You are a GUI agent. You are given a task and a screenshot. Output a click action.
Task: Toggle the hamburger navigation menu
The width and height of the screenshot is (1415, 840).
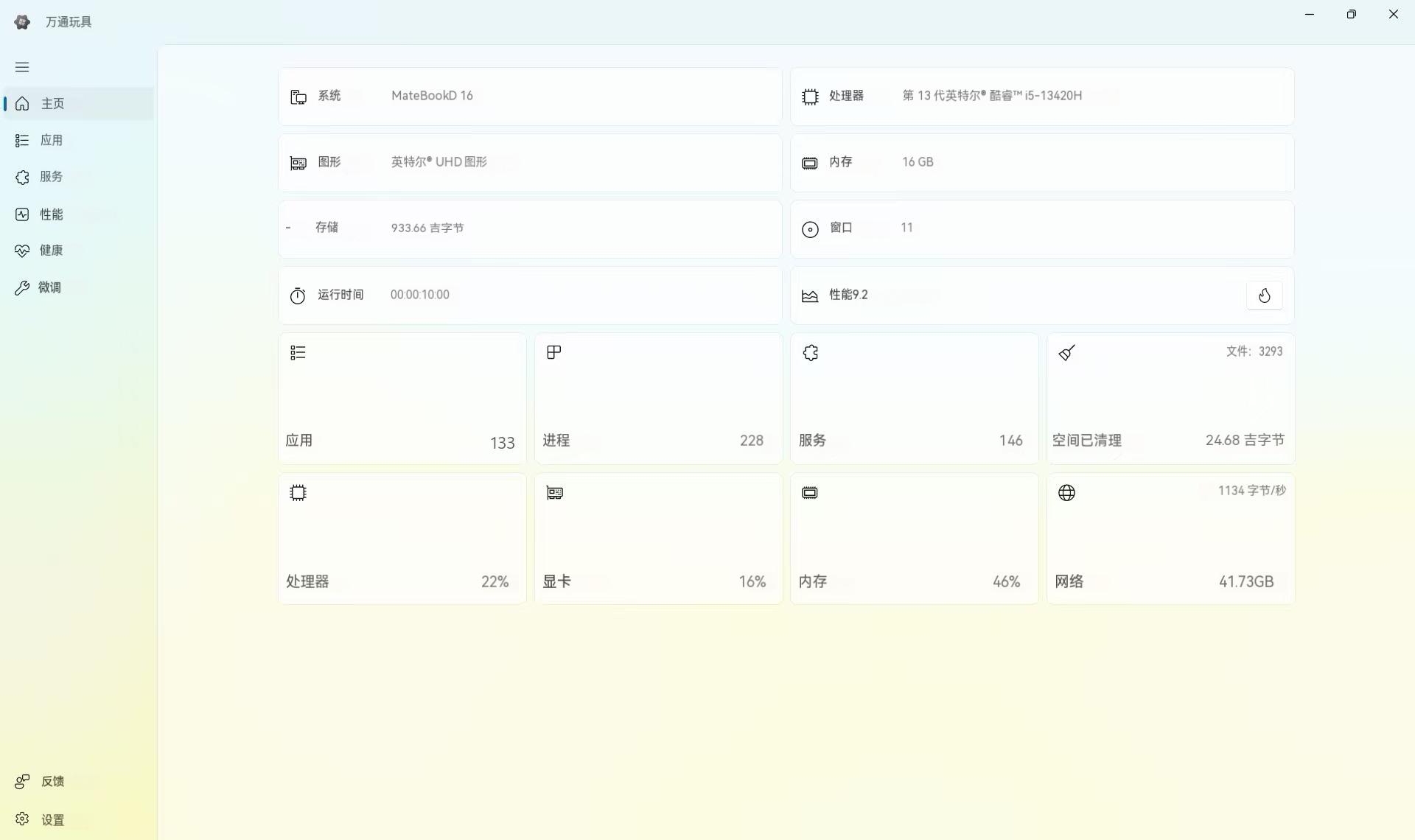point(22,67)
